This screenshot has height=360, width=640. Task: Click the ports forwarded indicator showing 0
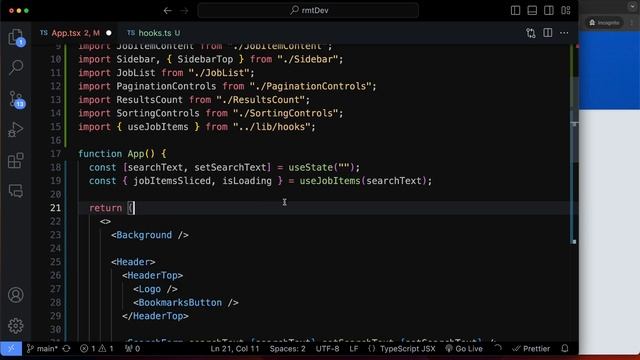pyautogui.click(x=133, y=349)
